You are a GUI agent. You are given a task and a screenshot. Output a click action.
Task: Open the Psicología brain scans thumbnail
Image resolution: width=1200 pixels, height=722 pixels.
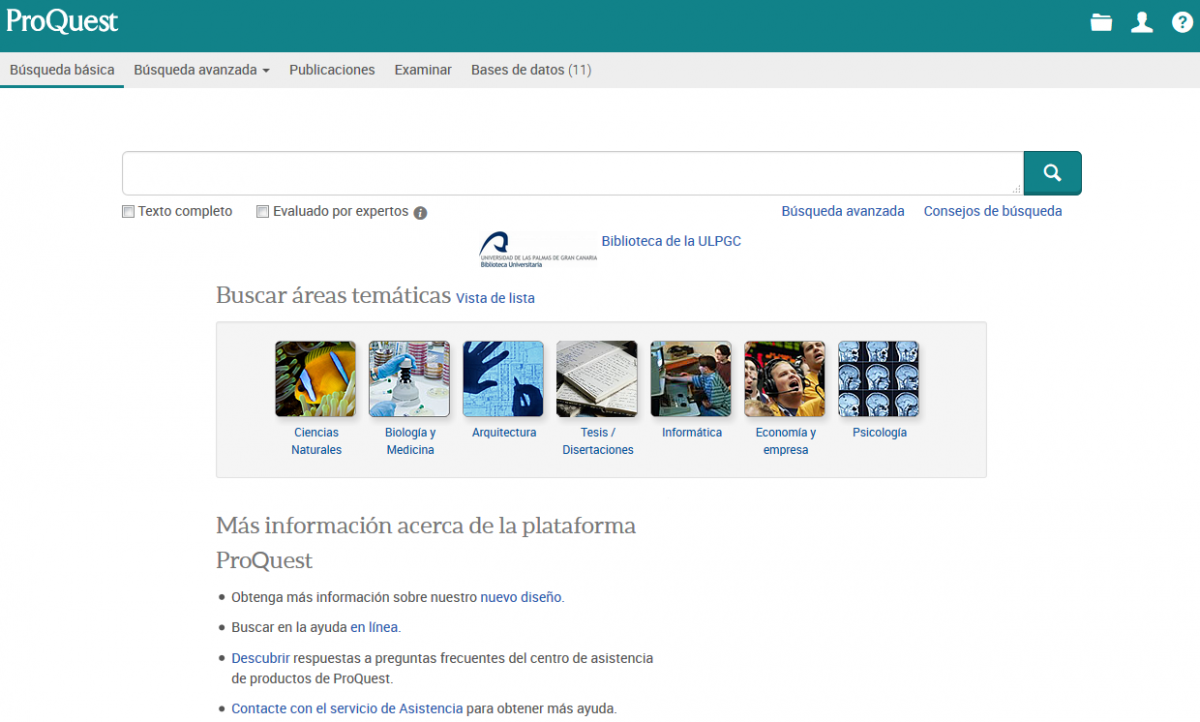[x=879, y=379]
